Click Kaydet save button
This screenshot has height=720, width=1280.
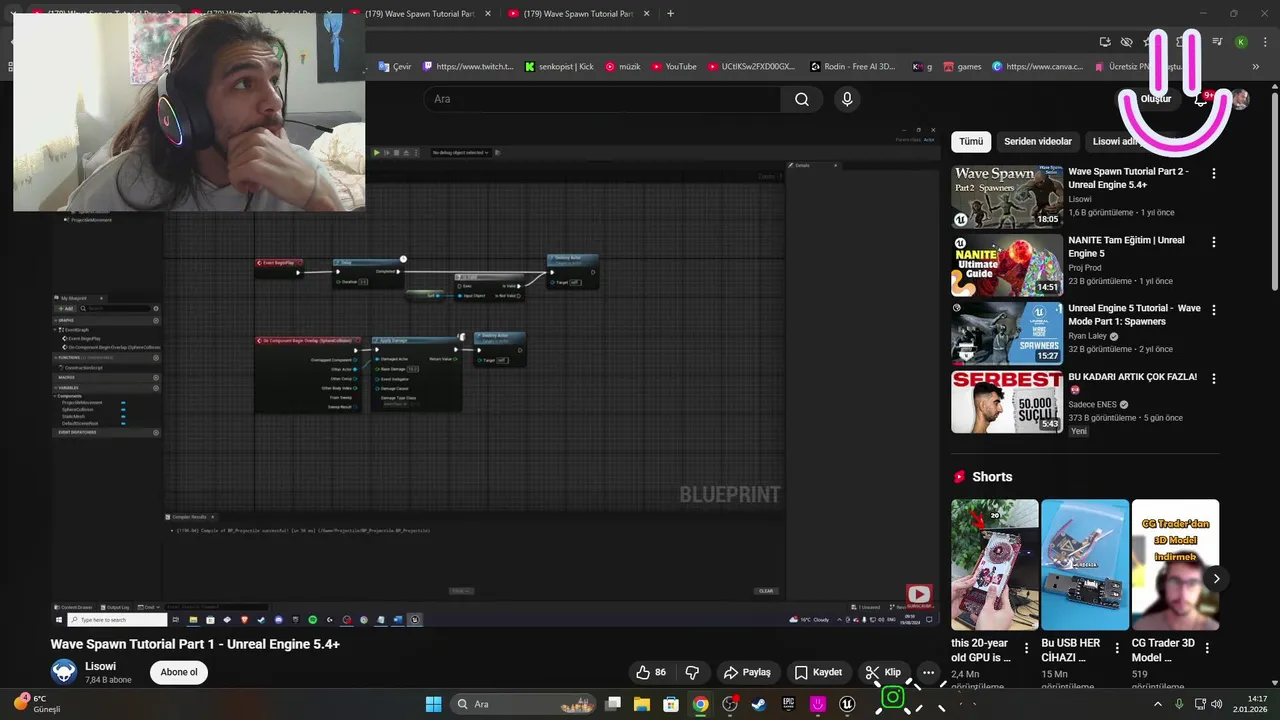pos(817,672)
